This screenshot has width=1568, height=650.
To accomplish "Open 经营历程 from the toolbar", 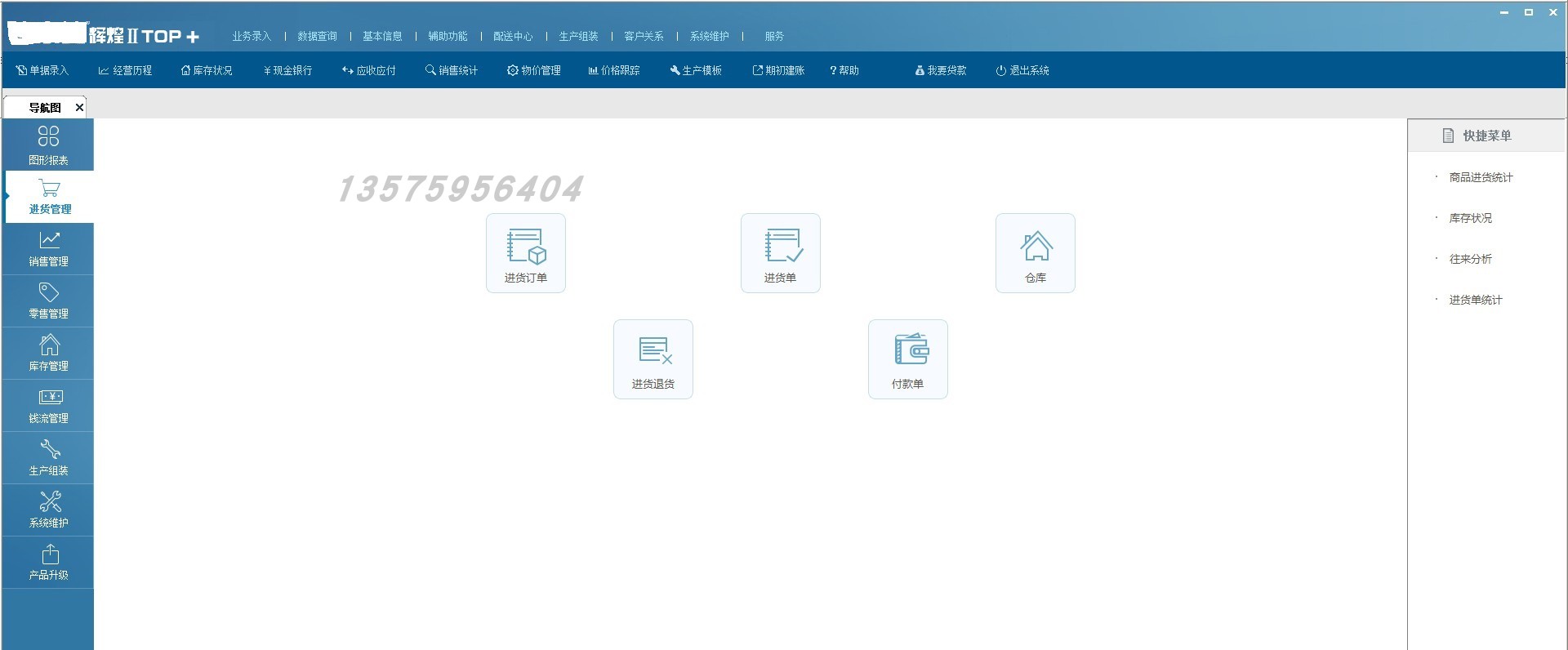I will 125,71.
